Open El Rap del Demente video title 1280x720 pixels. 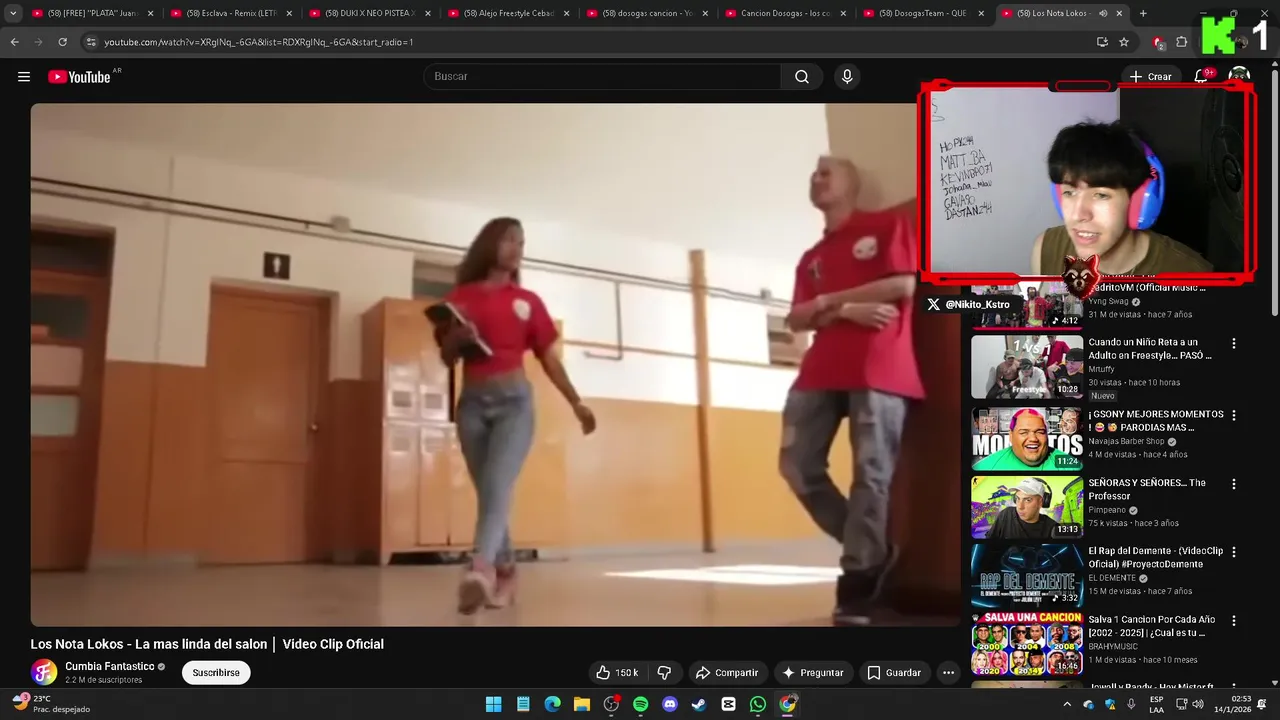(1155, 558)
